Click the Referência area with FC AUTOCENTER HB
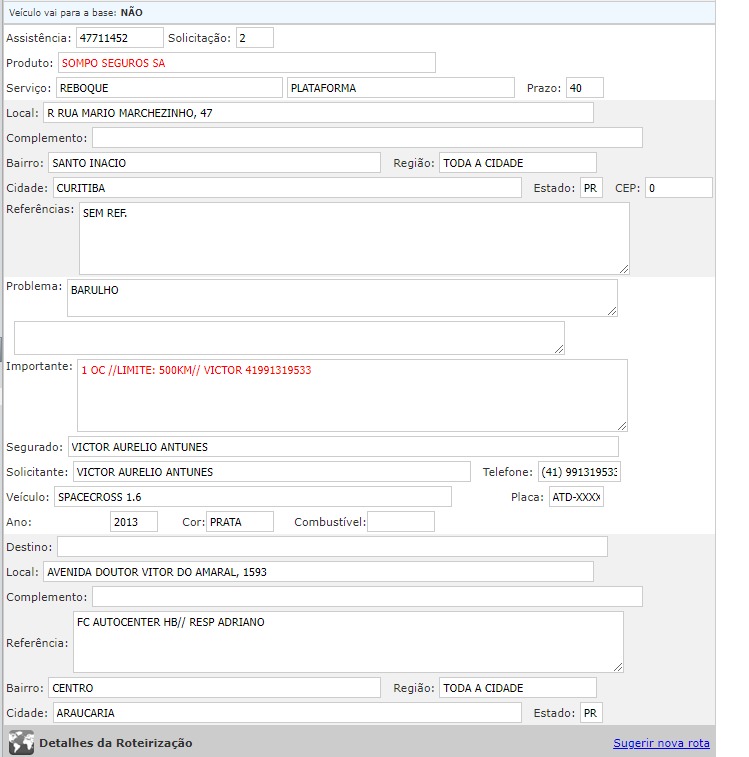Viewport: 749px width, 757px height. (348, 642)
